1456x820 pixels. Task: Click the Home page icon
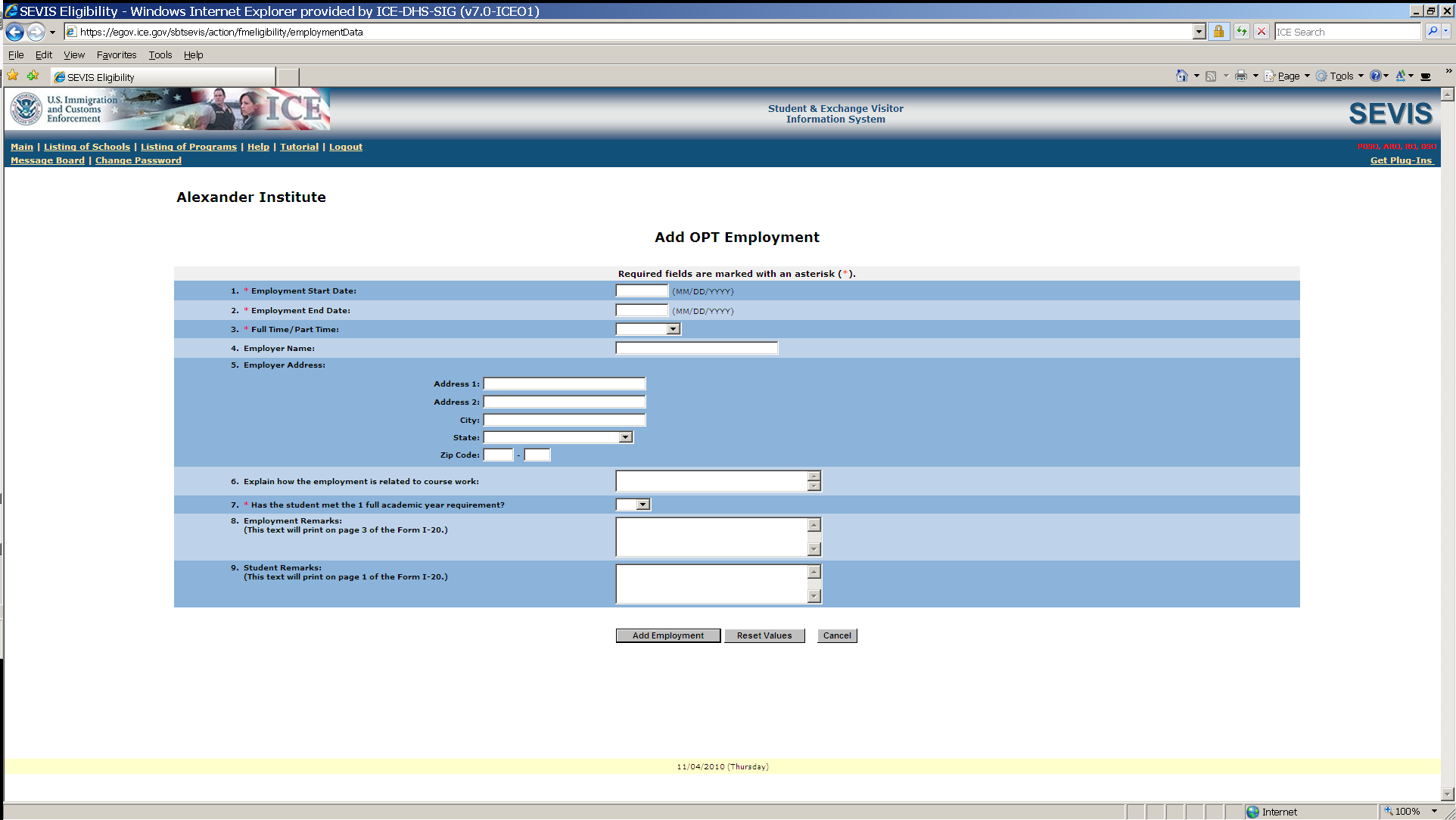1181,76
